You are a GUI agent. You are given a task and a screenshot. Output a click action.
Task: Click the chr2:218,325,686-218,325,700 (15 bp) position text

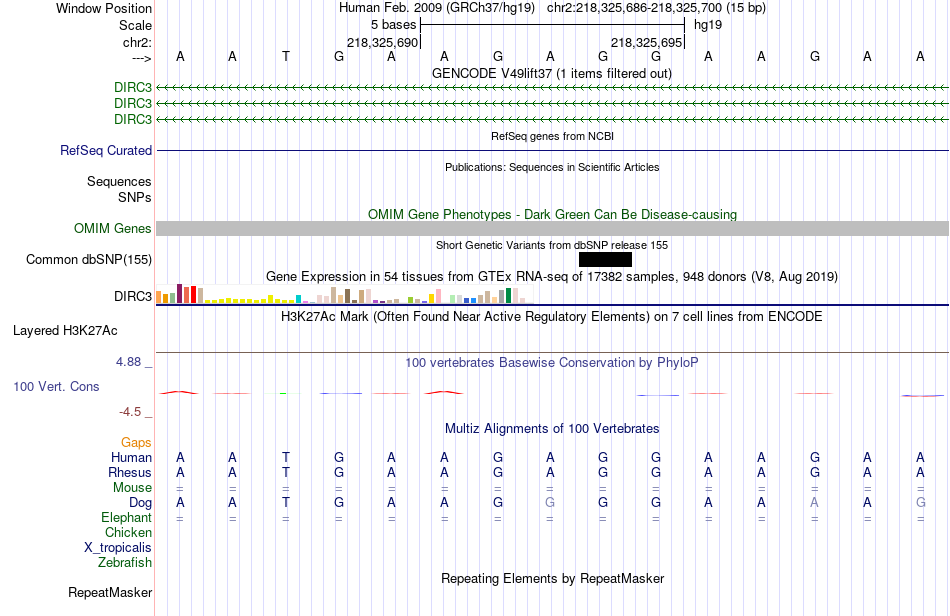pyautogui.click(x=656, y=8)
